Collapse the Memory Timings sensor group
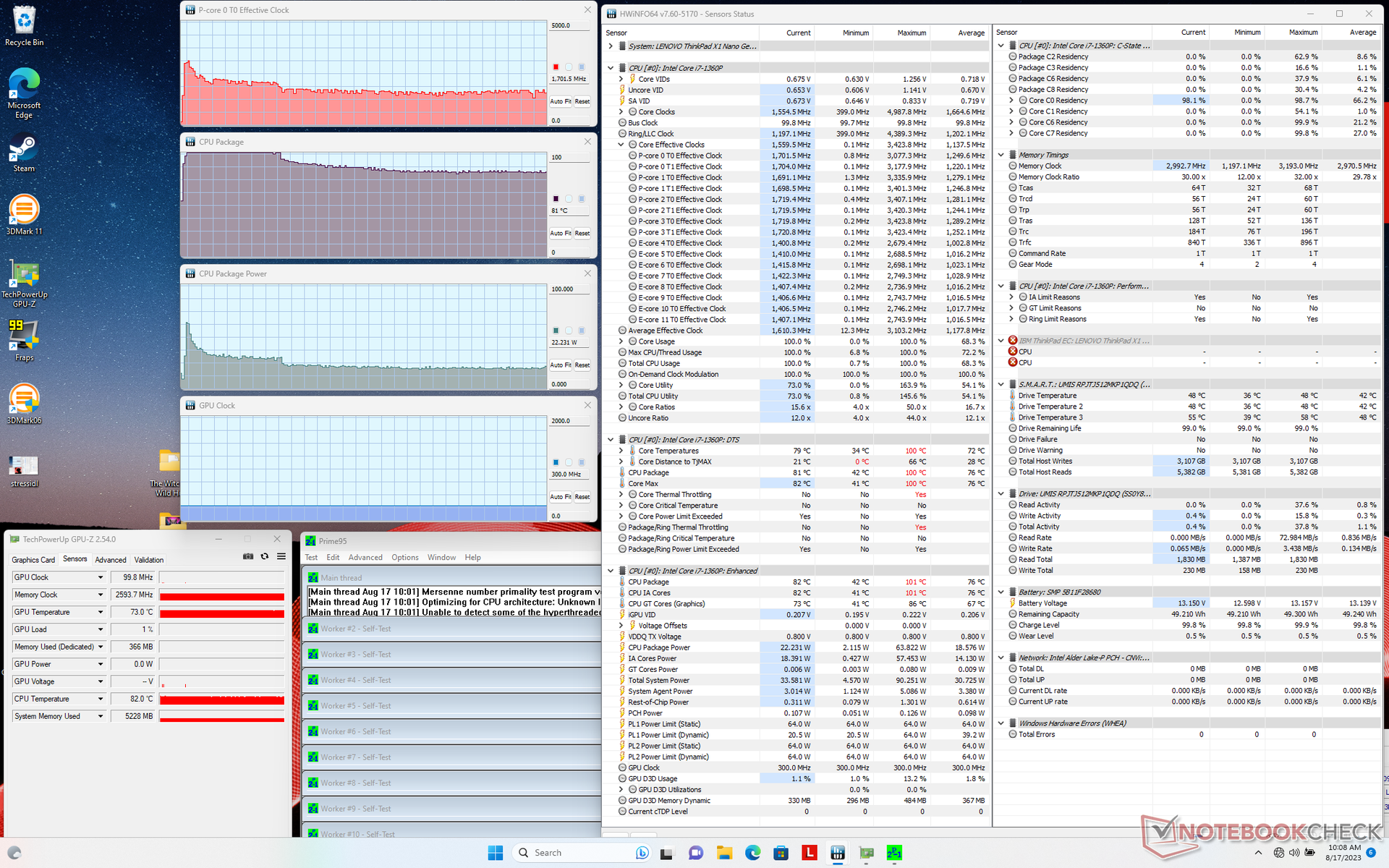This screenshot has height=868, width=1389. (x=1001, y=155)
